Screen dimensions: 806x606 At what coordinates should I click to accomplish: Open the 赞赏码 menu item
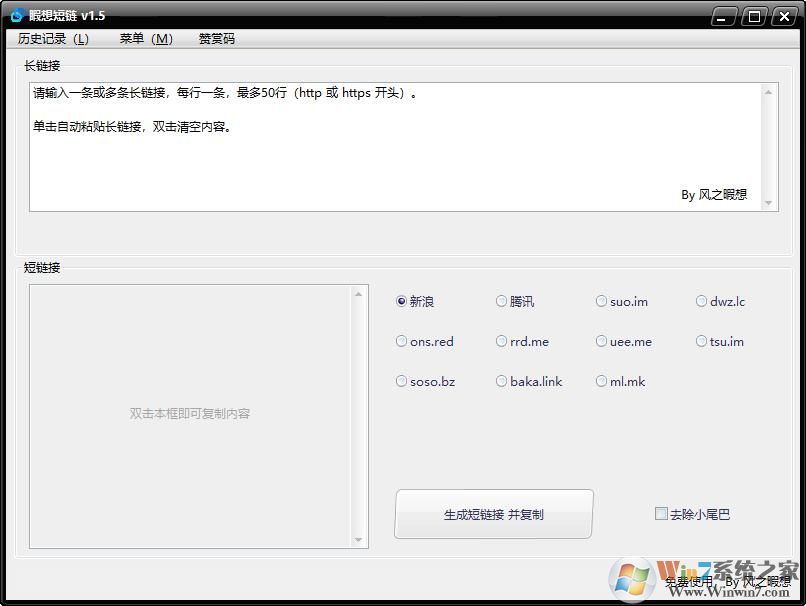216,39
